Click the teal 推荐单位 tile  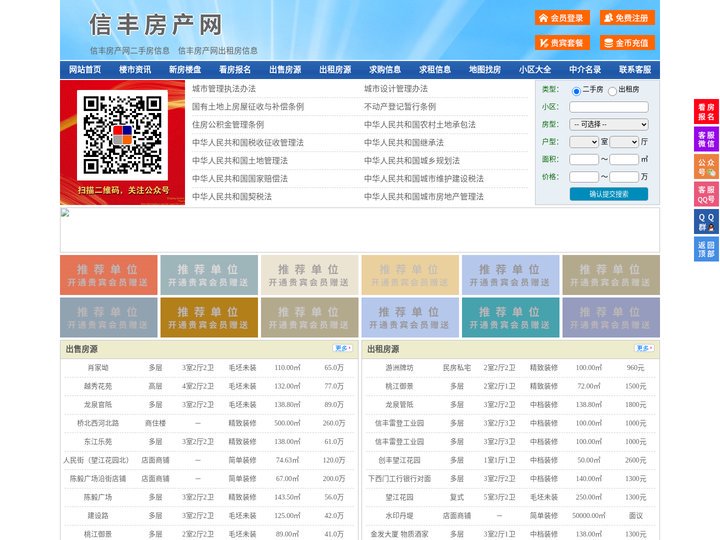tap(511, 318)
